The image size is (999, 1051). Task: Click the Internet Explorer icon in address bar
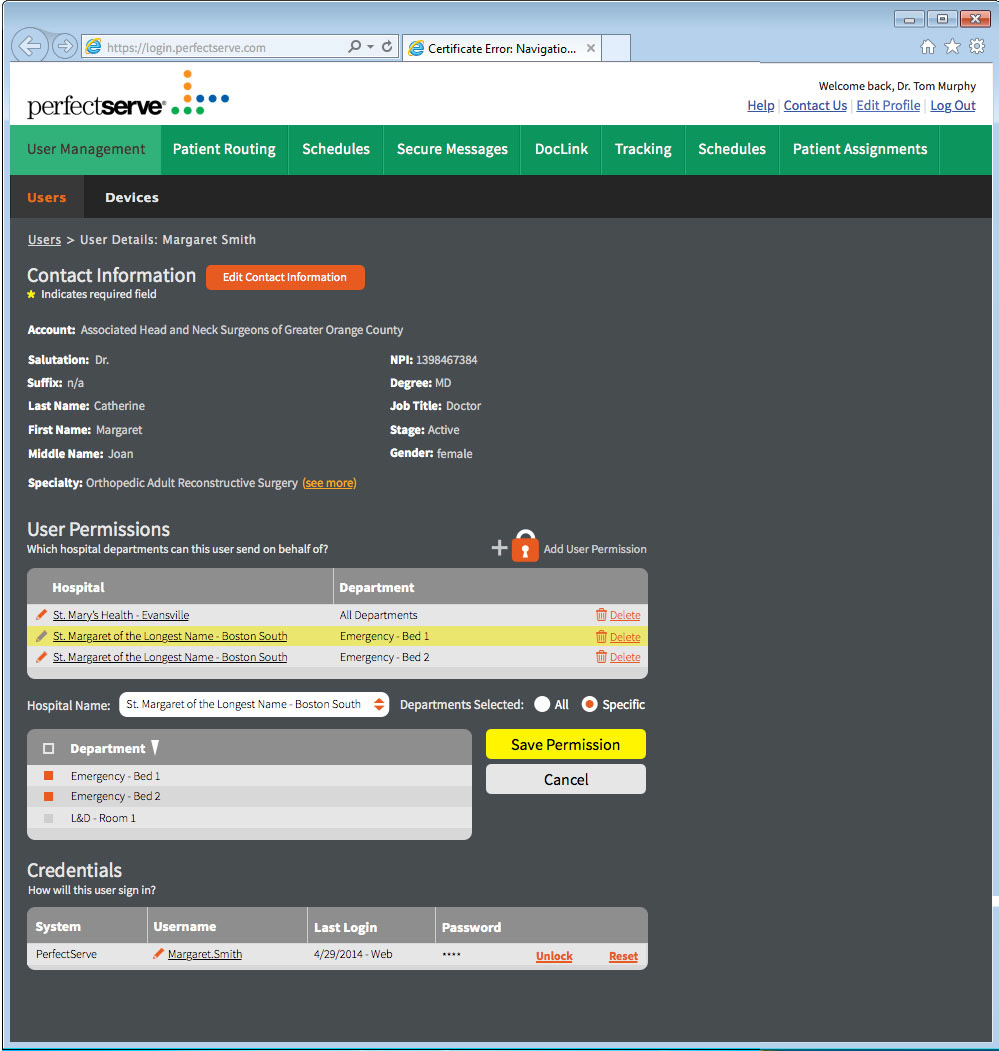(94, 47)
